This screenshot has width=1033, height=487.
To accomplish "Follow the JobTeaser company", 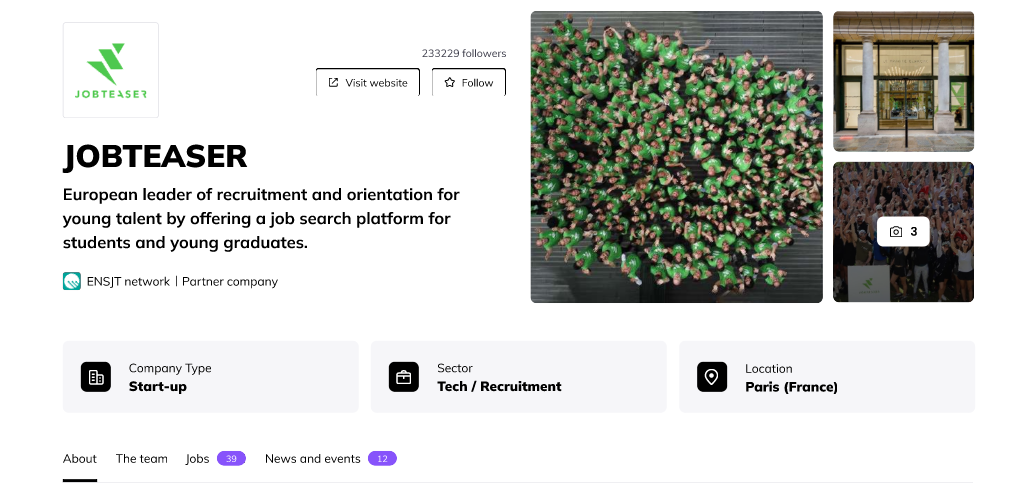I will (x=469, y=82).
